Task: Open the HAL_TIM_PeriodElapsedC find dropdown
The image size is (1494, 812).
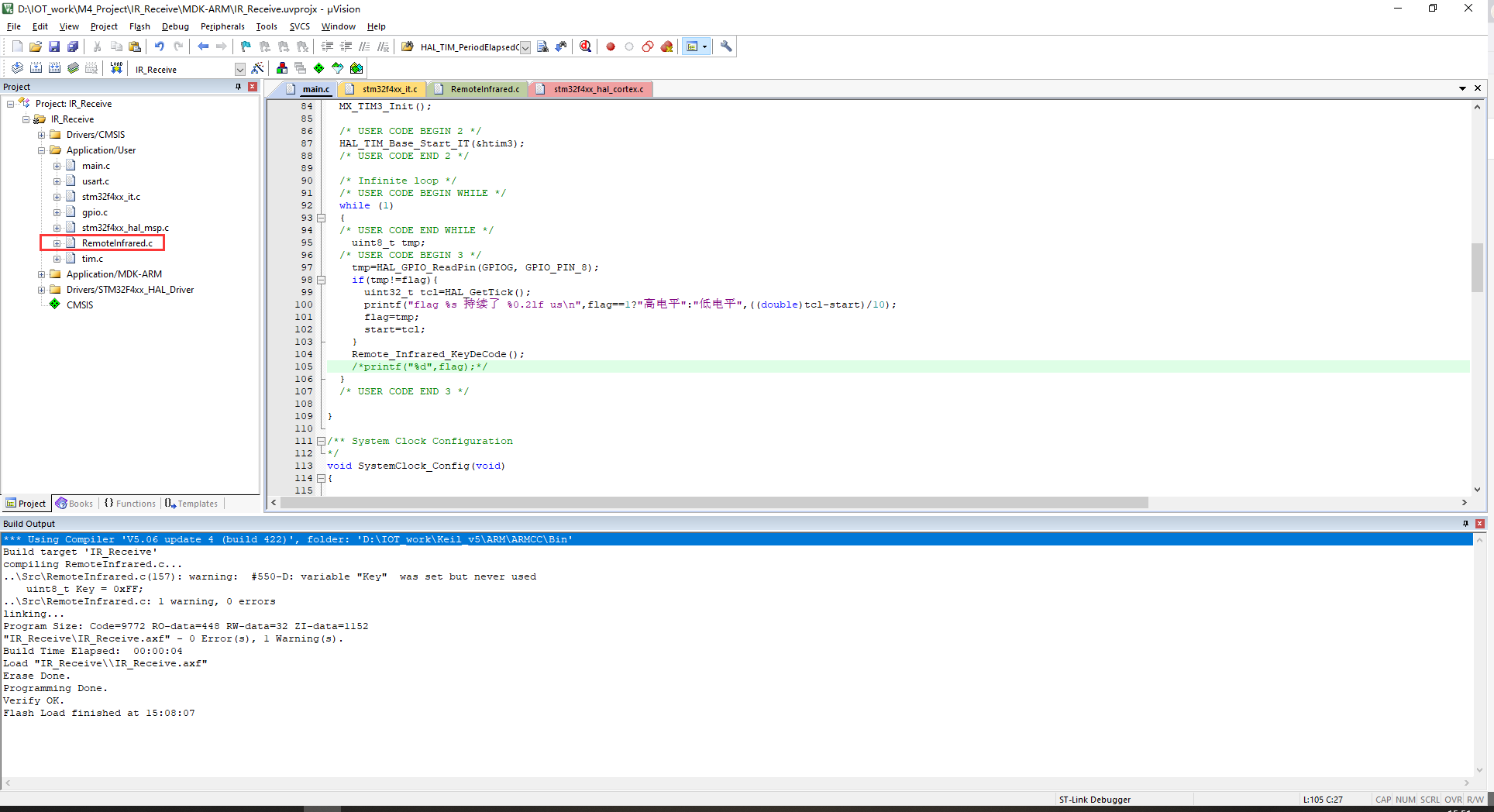Action: pyautogui.click(x=525, y=47)
